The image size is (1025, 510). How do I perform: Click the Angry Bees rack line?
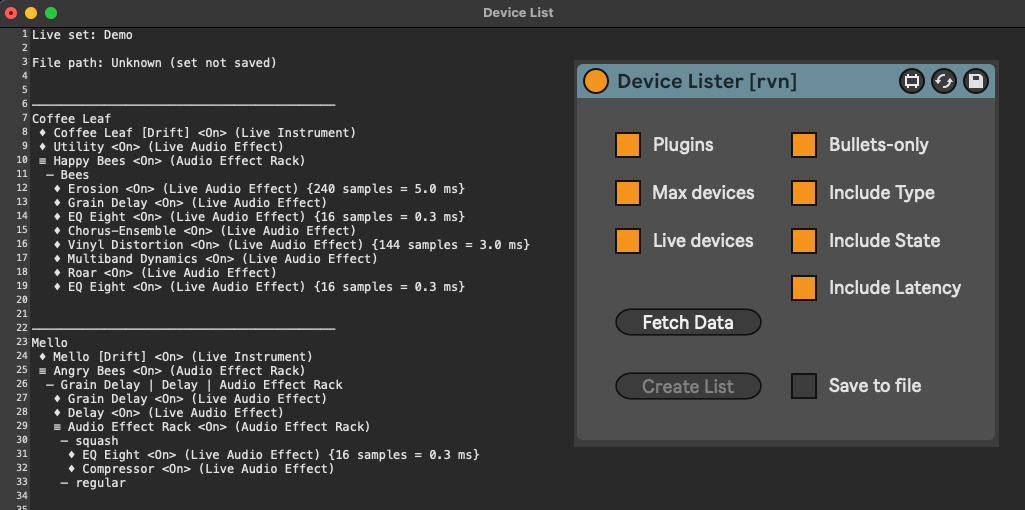[170, 371]
